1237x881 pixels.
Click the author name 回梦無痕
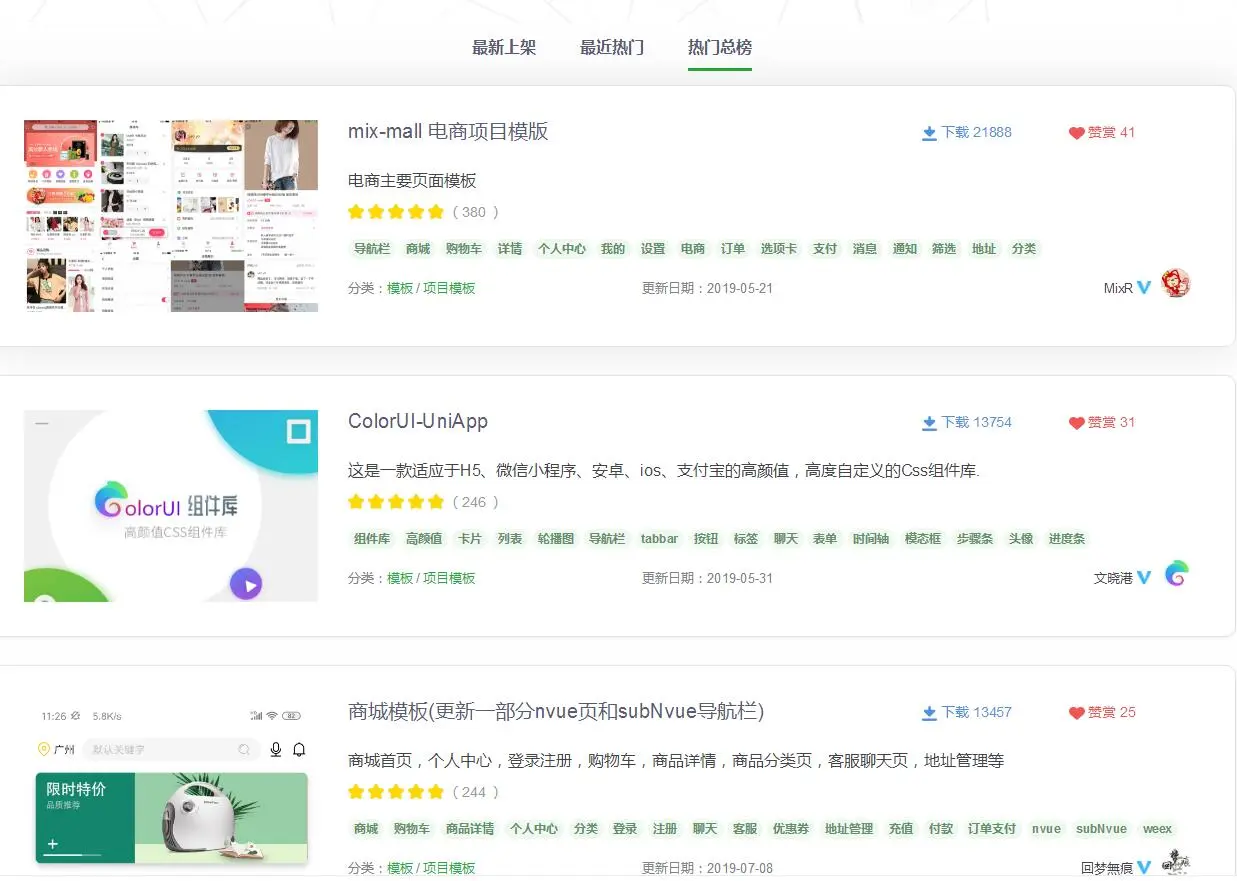point(1107,868)
